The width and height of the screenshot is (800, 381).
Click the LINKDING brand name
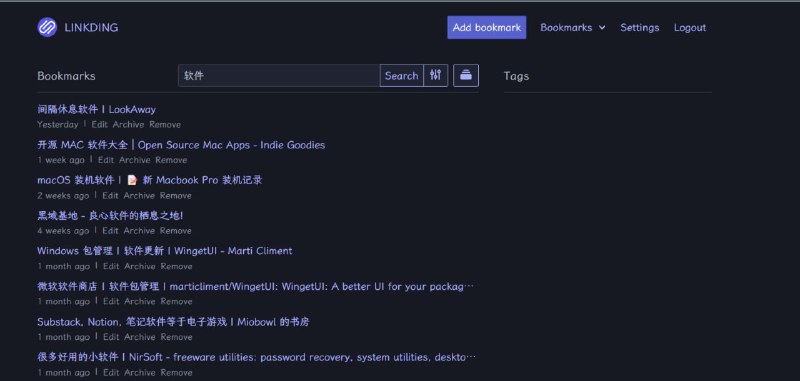pos(91,28)
